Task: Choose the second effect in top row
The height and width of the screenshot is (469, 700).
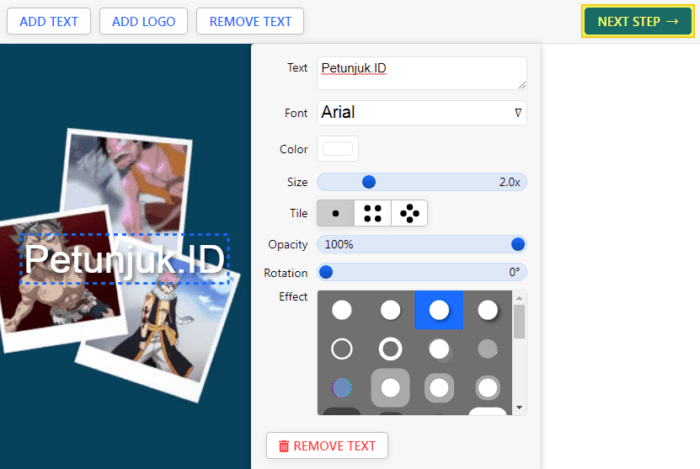Action: pos(391,310)
